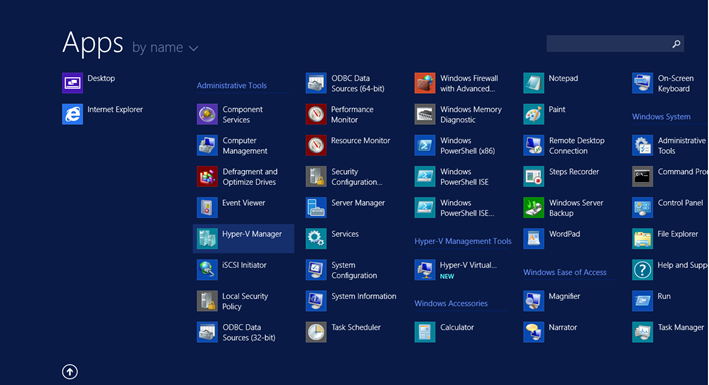Open the 'by name' sort dropdown
This screenshot has height=385, width=709.
(x=165, y=47)
